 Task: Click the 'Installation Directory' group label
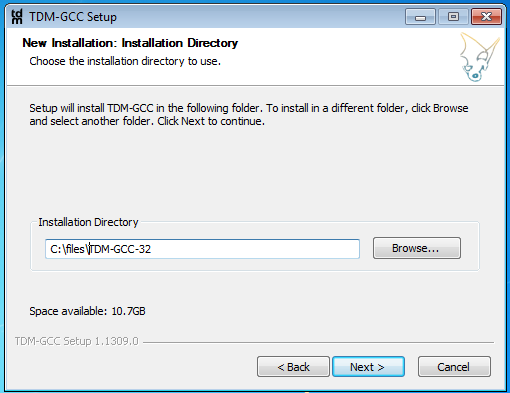pyautogui.click(x=88, y=222)
